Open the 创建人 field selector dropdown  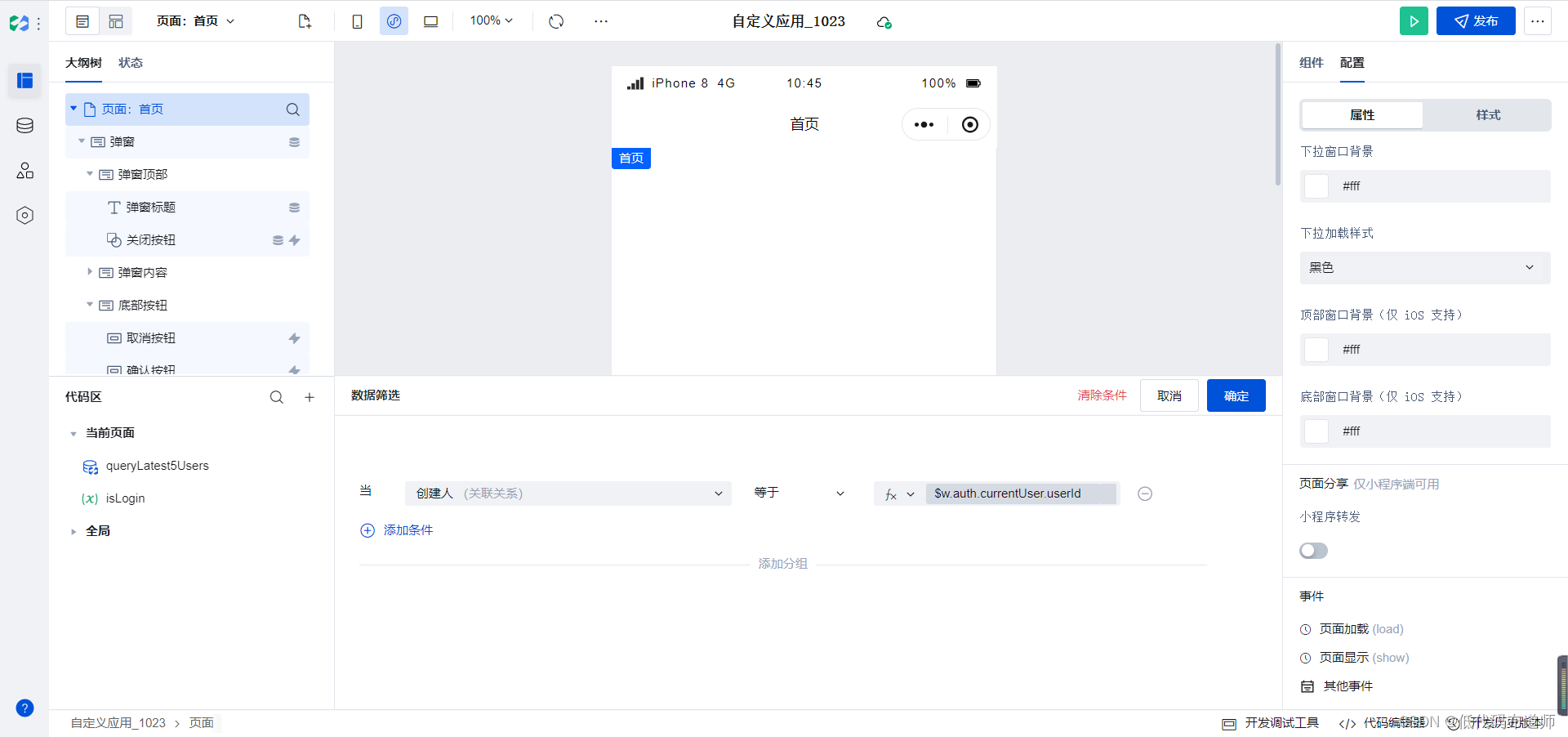coord(568,494)
